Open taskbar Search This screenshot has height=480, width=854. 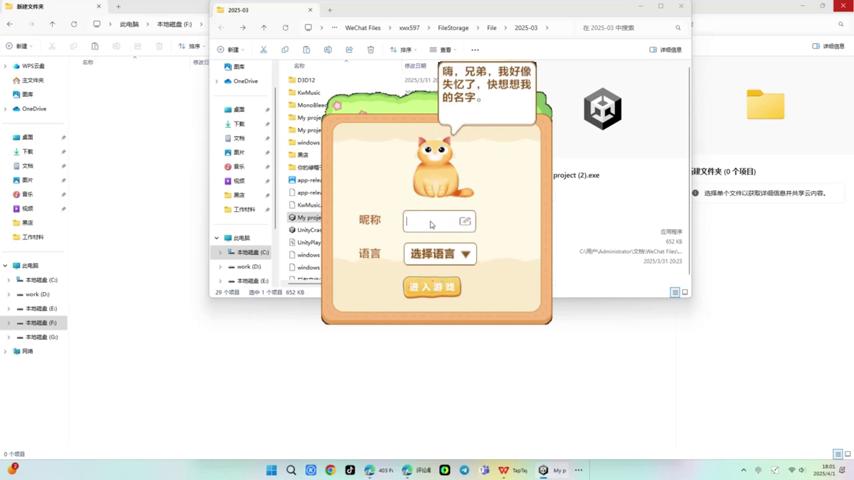(x=291, y=470)
